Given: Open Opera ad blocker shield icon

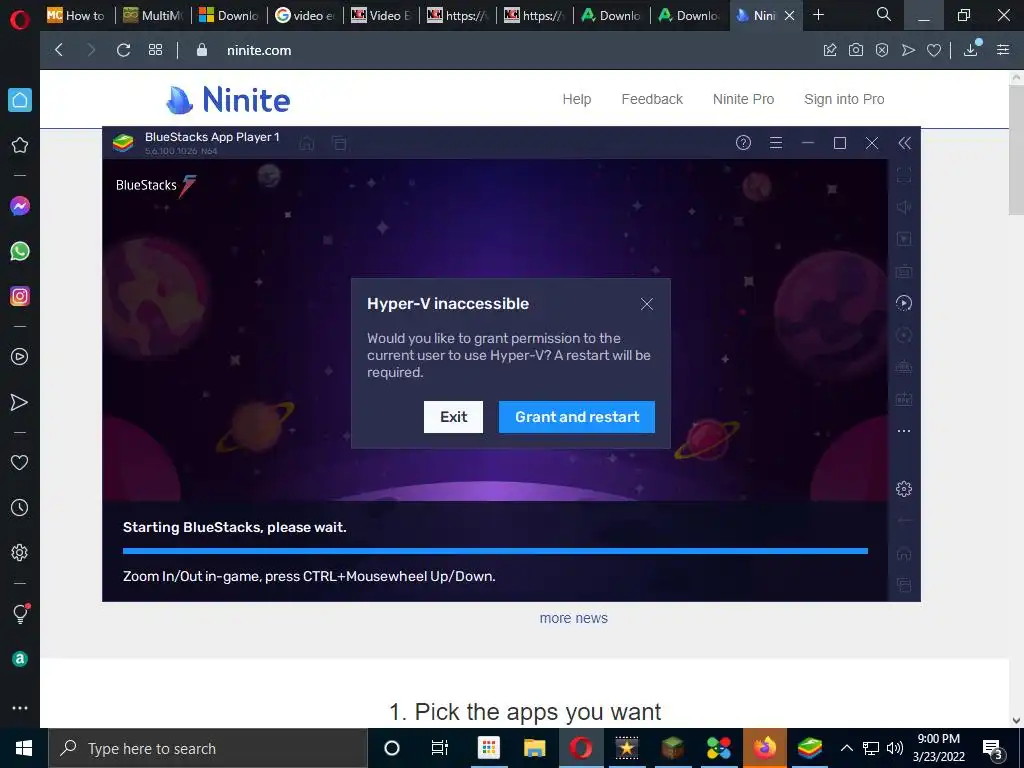Looking at the screenshot, I should tap(882, 50).
